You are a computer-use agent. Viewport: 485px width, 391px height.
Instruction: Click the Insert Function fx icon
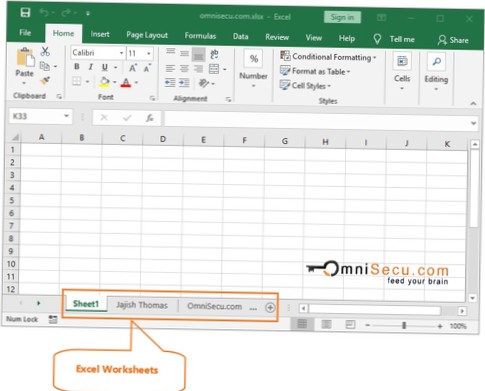click(150, 118)
